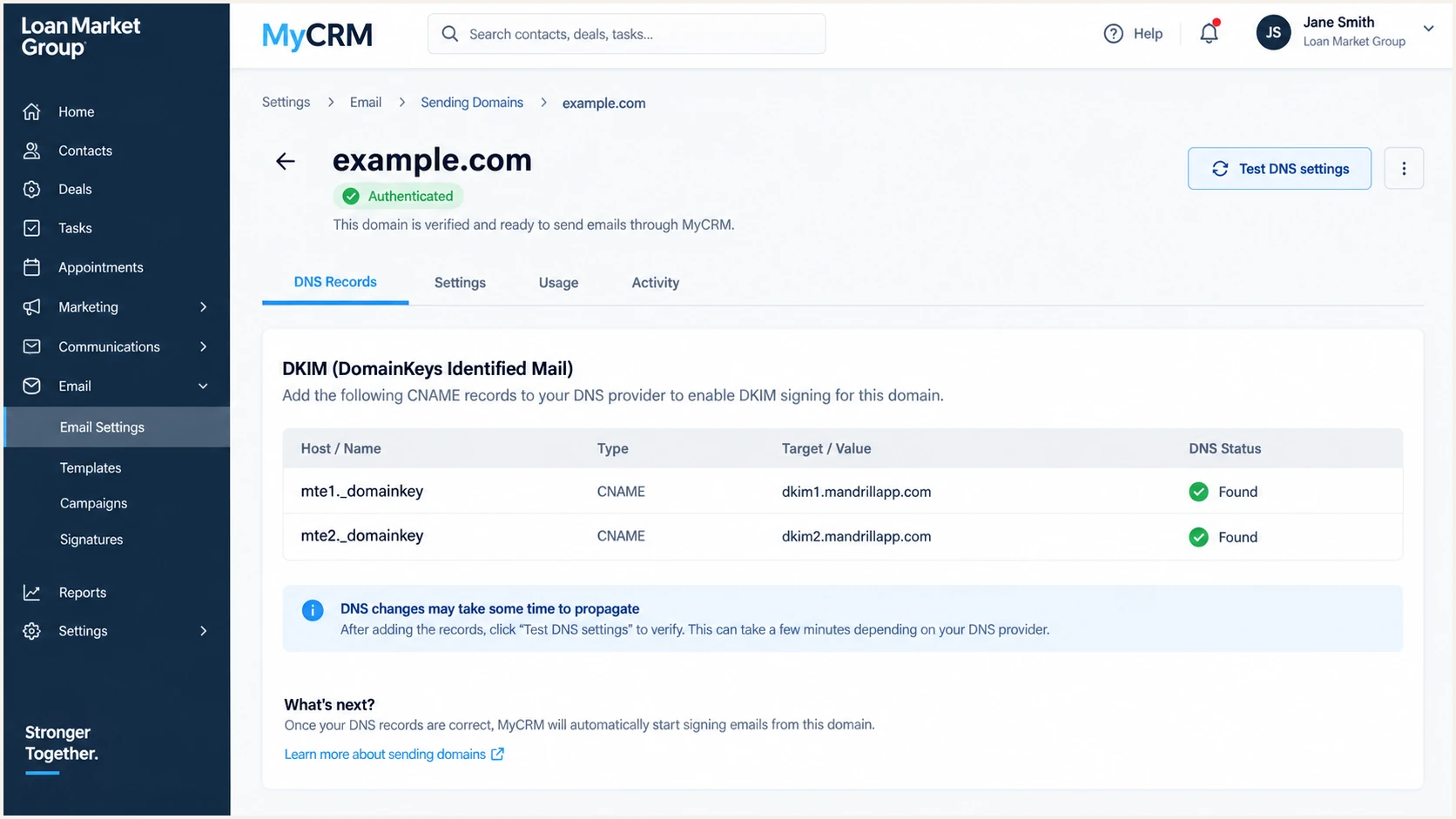This screenshot has height=819, width=1456.
Task: Open Signatures in the sidebar
Action: pyautogui.click(x=91, y=540)
